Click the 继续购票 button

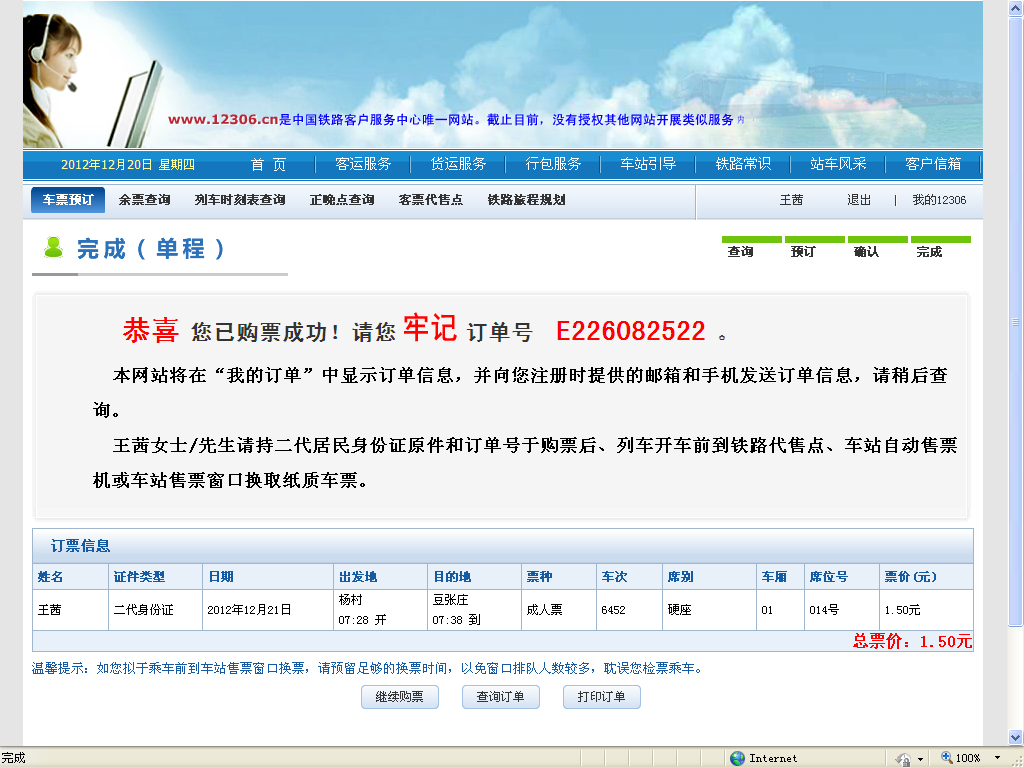click(x=400, y=697)
